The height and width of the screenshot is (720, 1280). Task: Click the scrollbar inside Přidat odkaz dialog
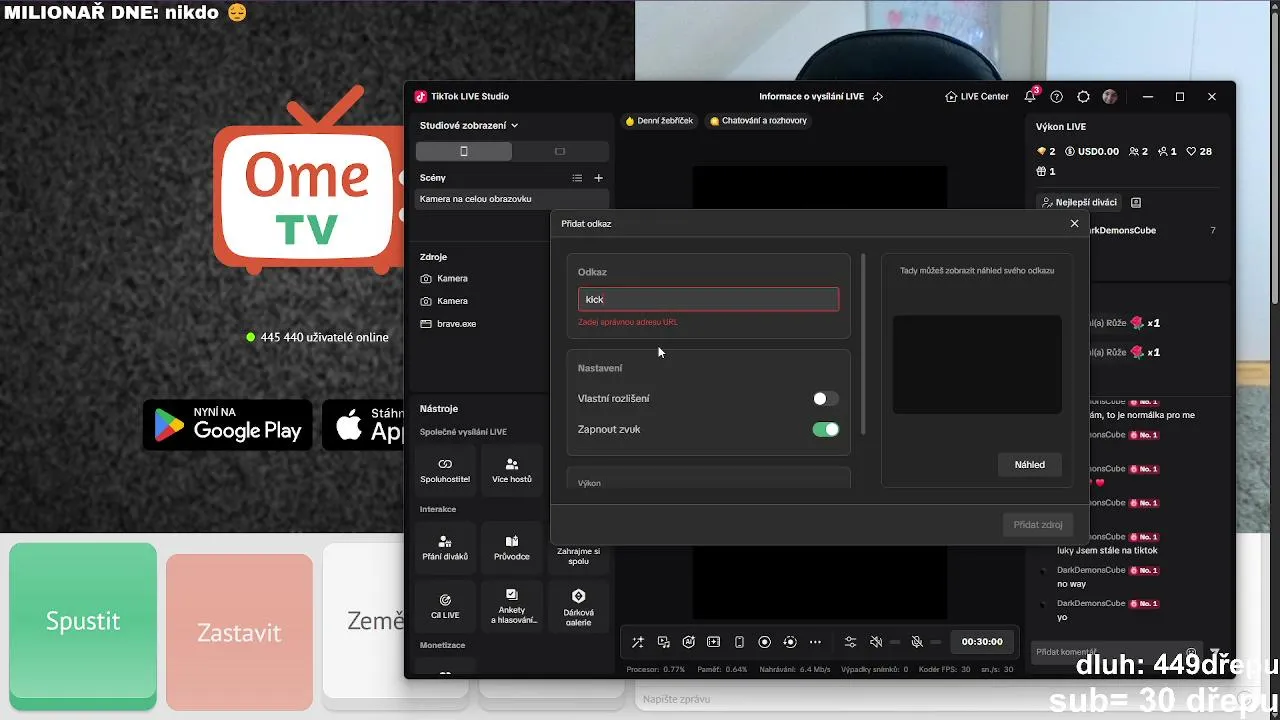click(x=863, y=344)
